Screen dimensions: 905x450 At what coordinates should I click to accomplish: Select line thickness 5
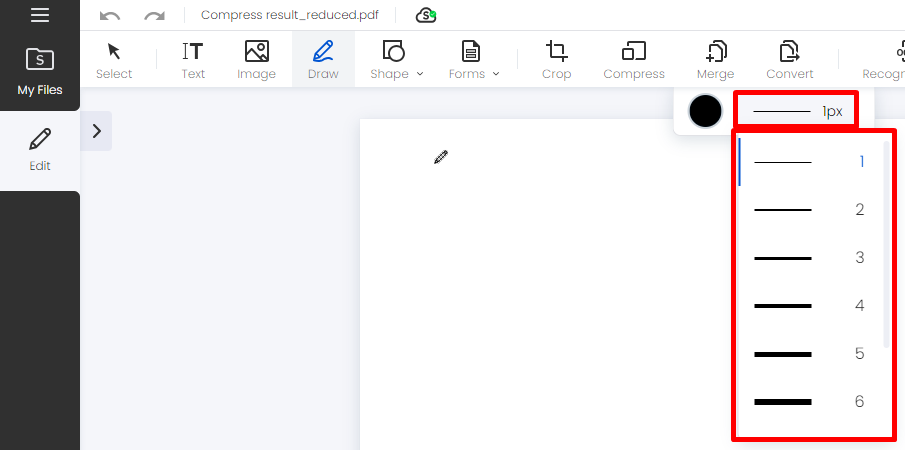[810, 354]
